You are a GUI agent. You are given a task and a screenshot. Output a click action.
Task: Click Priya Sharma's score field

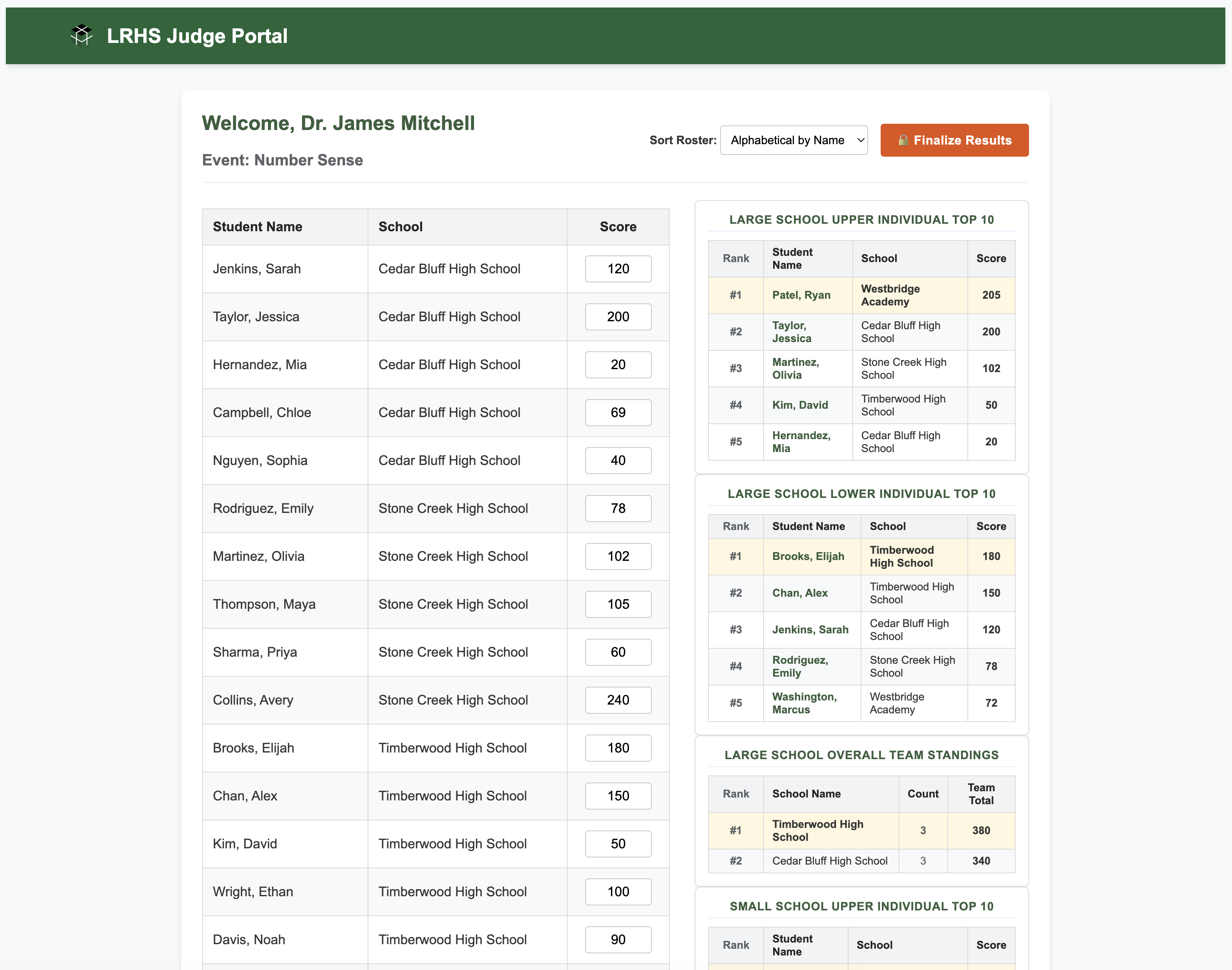[618, 652]
